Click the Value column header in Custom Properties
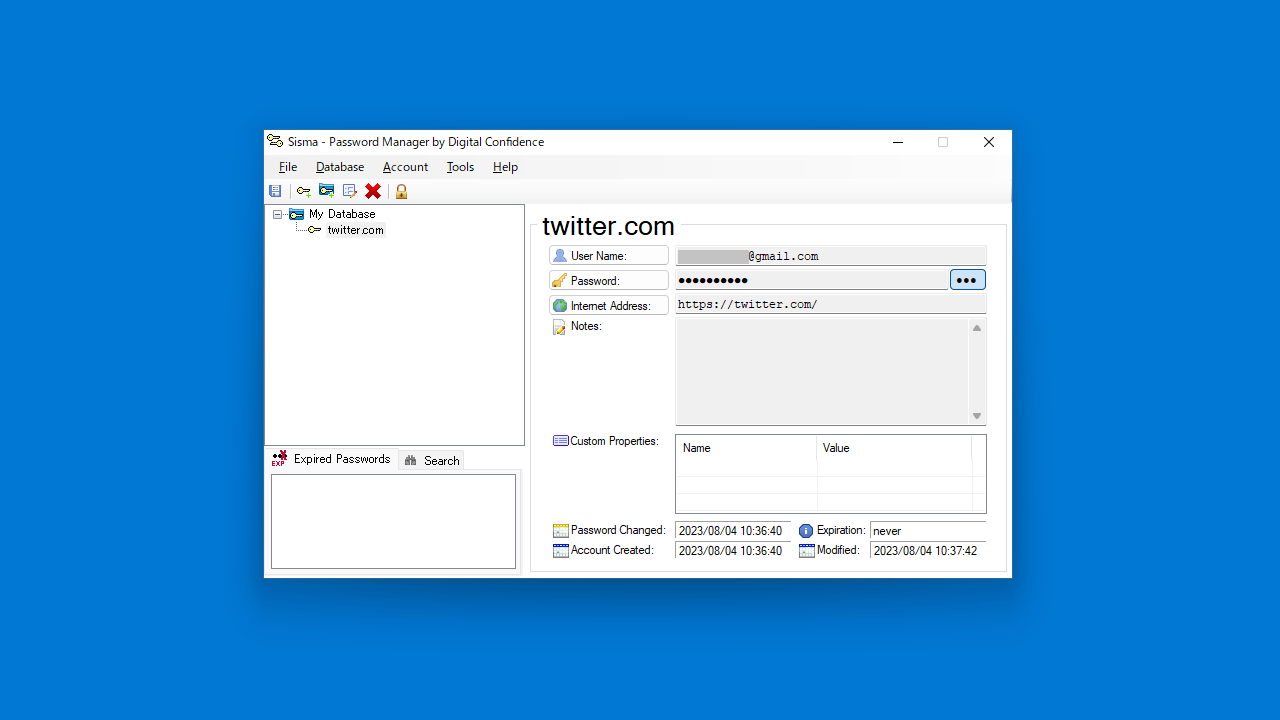Viewport: 1280px width, 720px height. (x=894, y=448)
